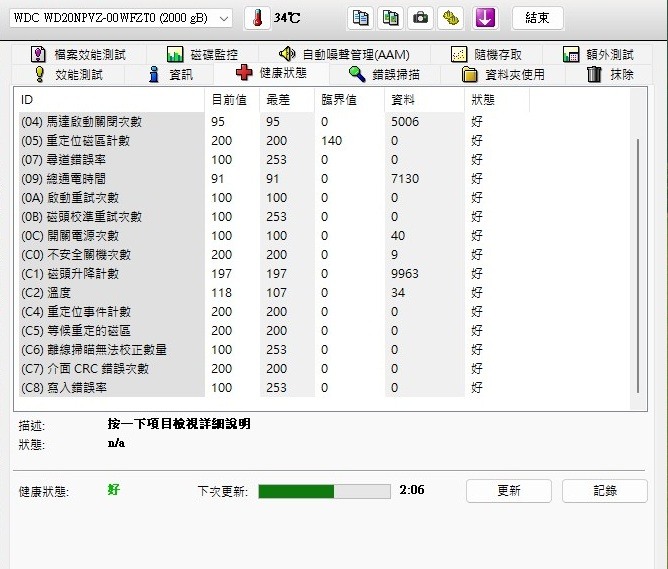Switch to the 磁碟監控 tab

[202, 55]
